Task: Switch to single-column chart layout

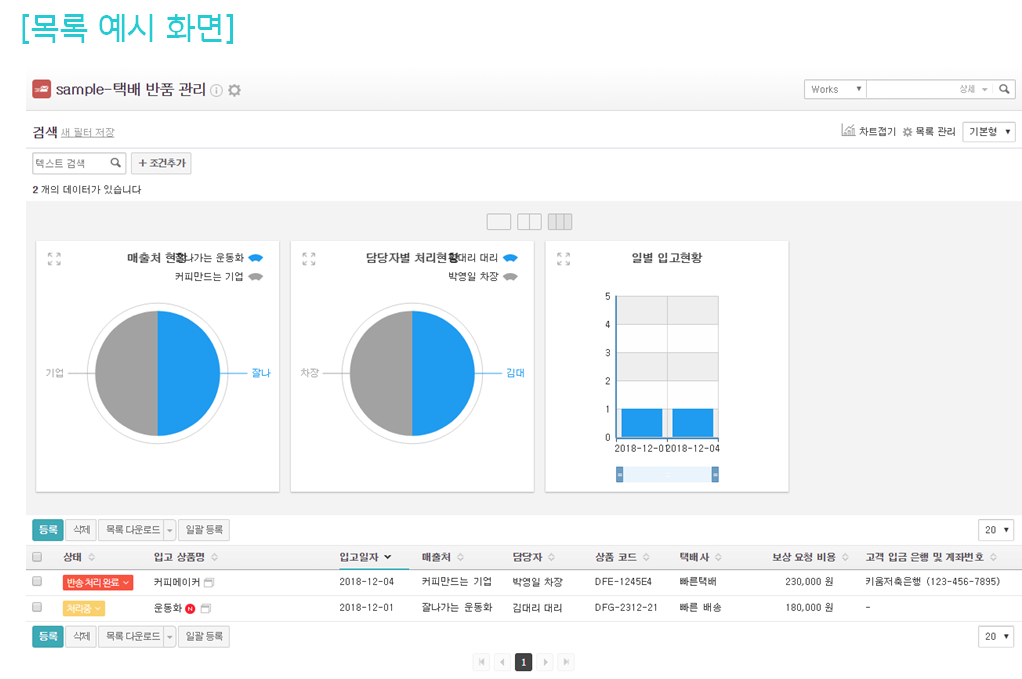Action: point(498,221)
